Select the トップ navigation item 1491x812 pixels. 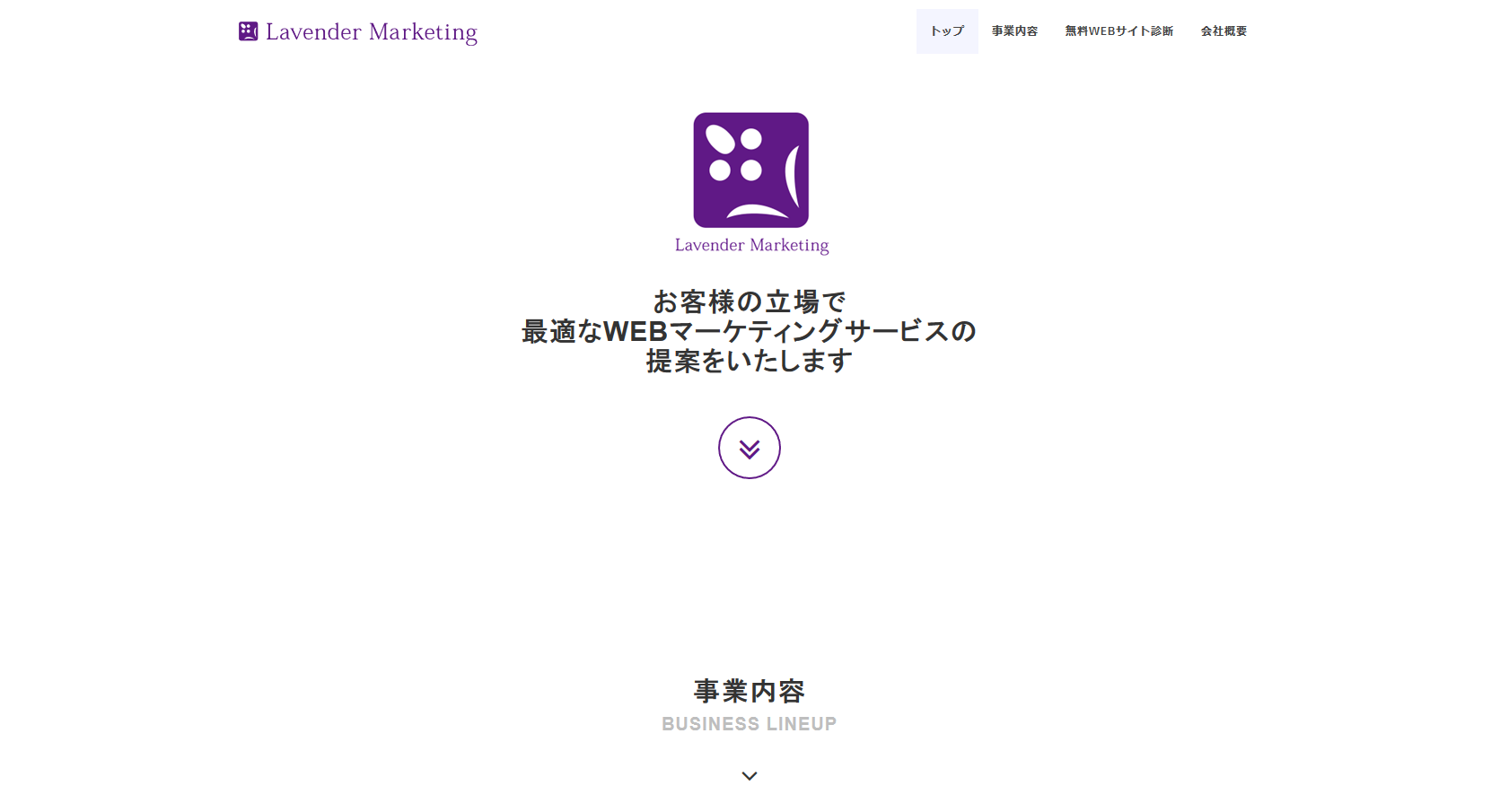pos(946,31)
